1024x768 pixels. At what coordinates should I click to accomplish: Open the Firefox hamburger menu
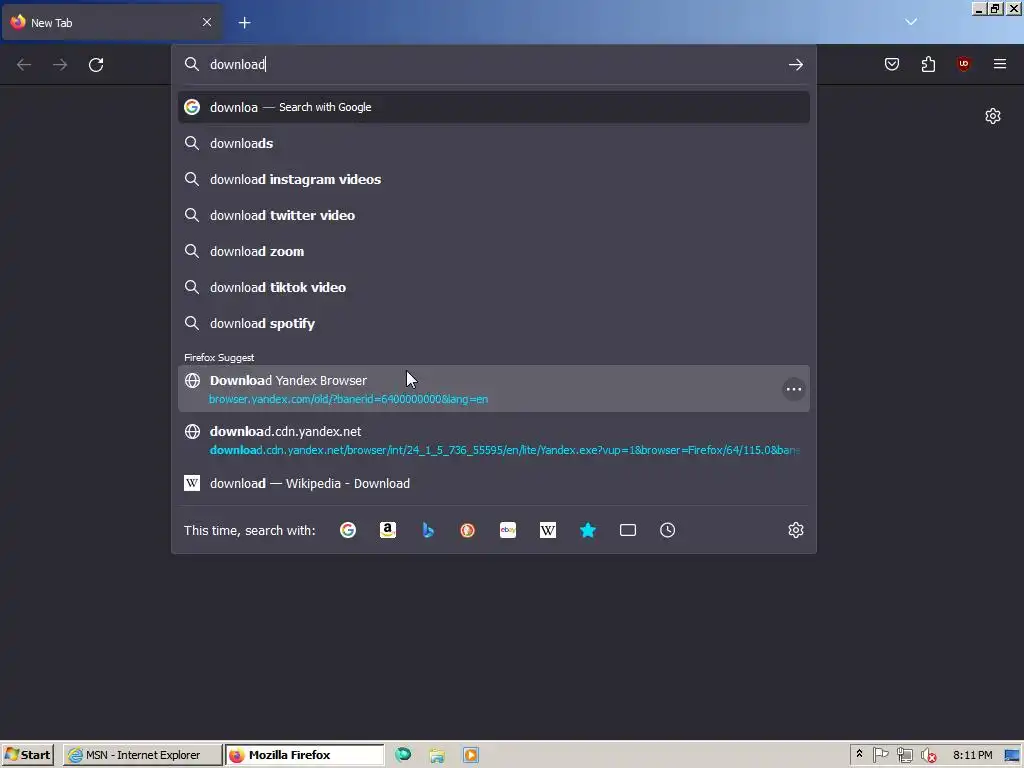pyautogui.click(x=999, y=64)
